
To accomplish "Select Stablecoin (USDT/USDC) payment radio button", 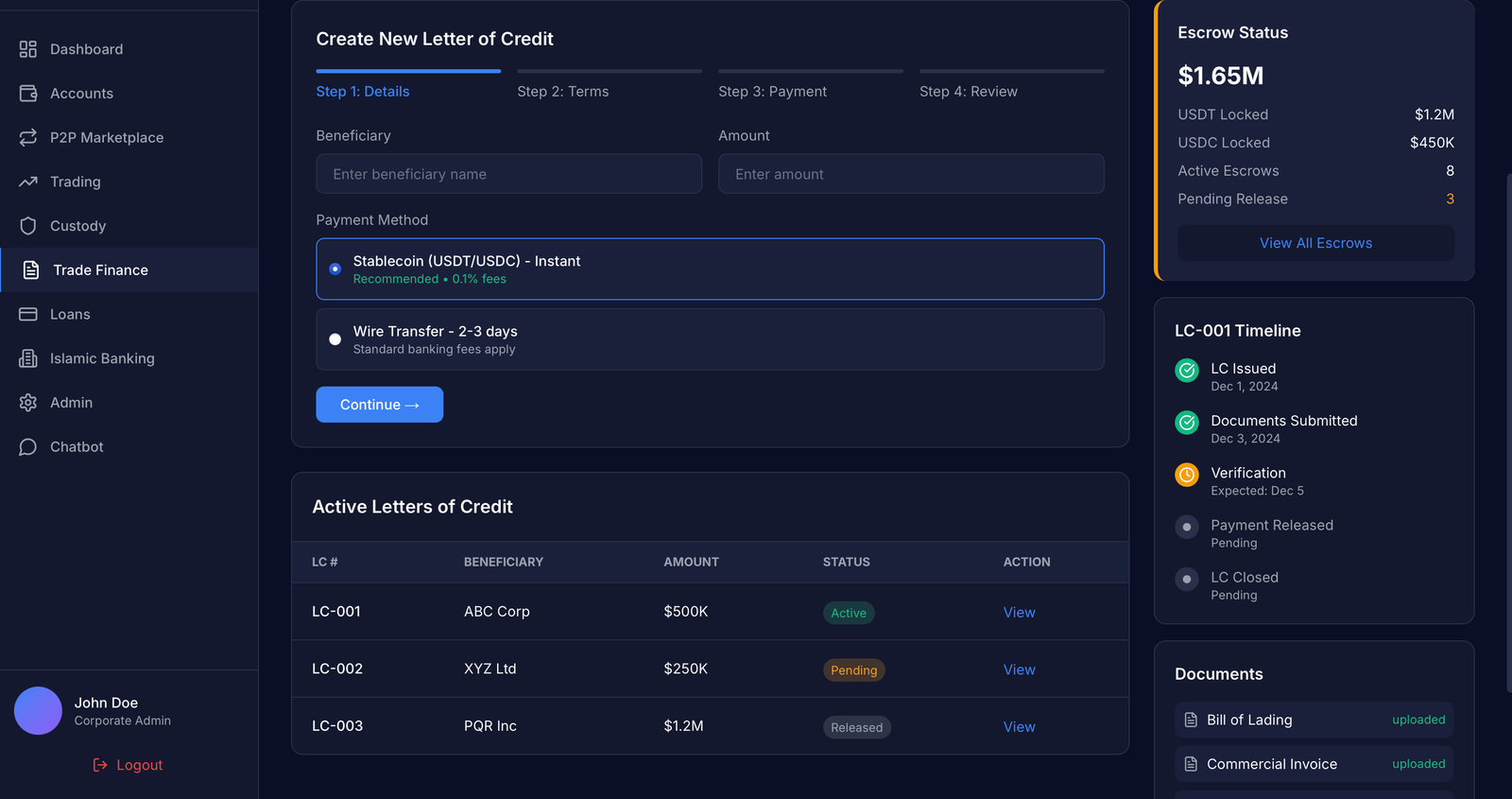I will click(335, 269).
